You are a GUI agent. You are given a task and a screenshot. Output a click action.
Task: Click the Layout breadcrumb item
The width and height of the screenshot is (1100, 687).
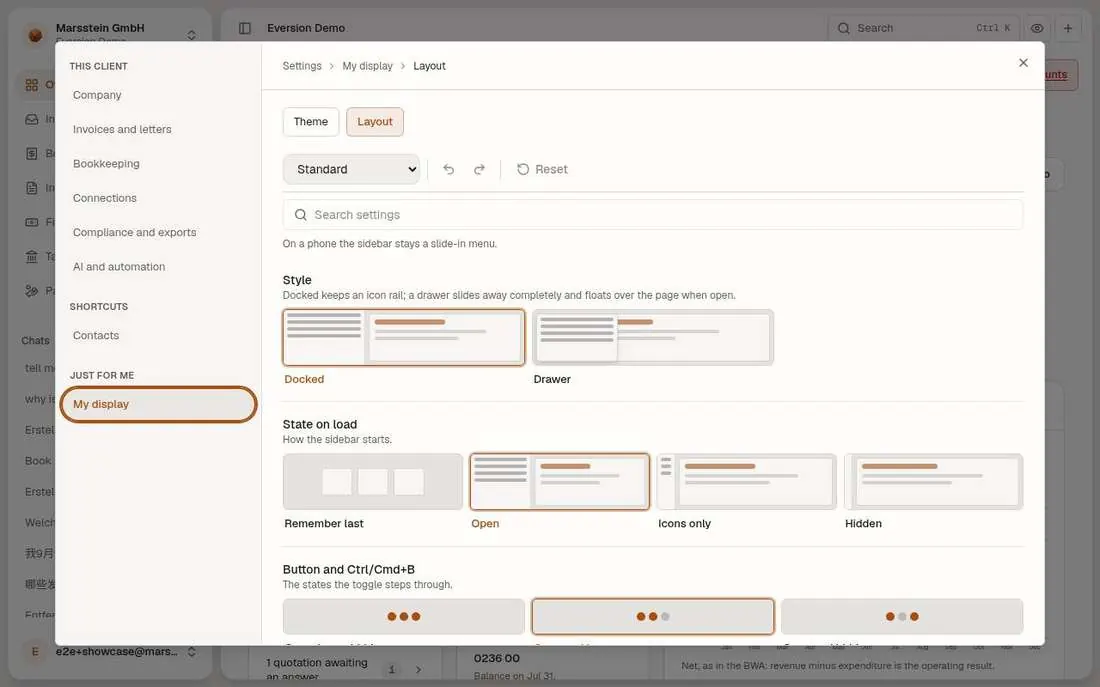pos(429,66)
